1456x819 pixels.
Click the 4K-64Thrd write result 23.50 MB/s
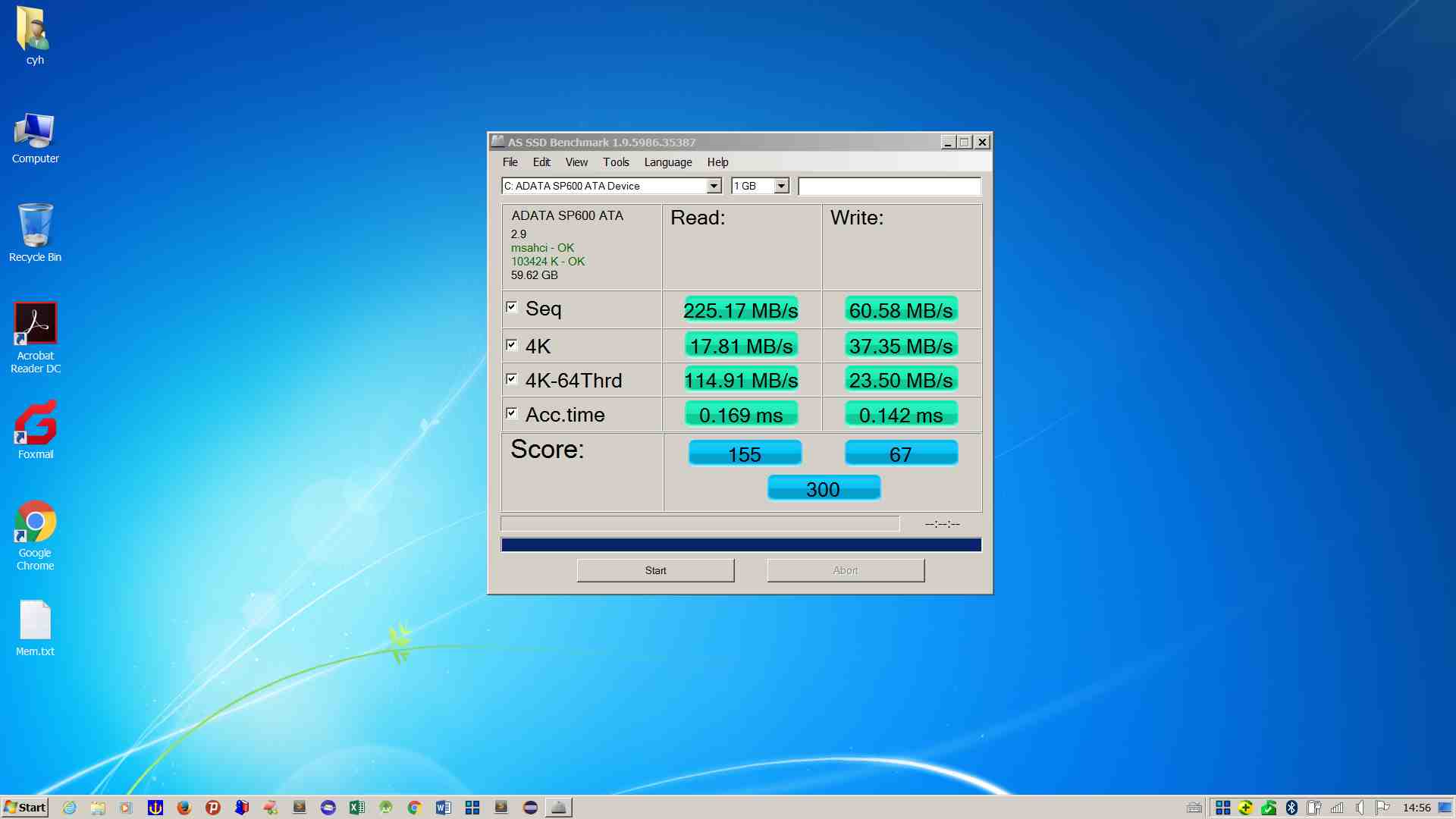click(901, 379)
